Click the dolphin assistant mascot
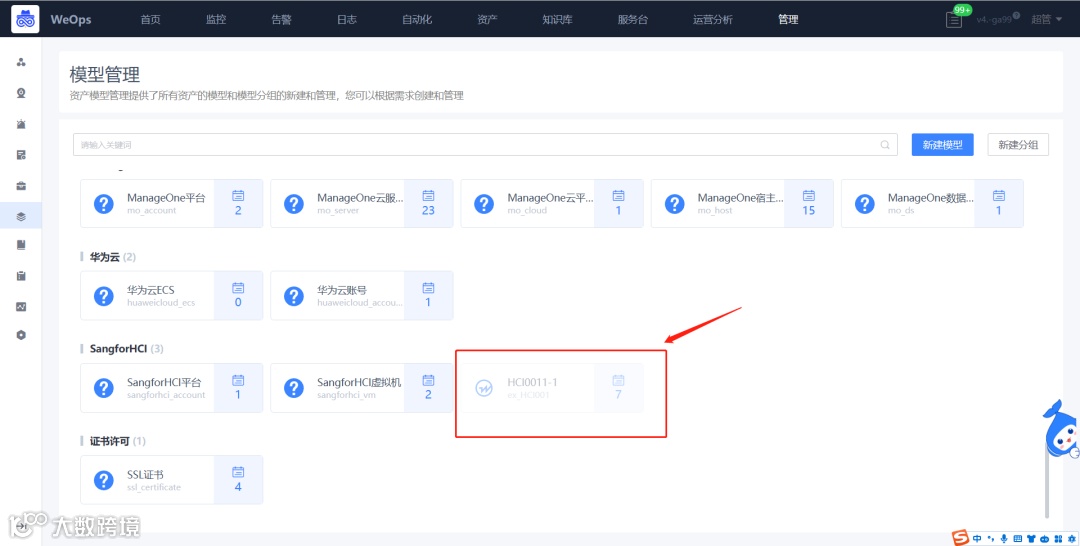This screenshot has width=1080, height=546. 1061,429
